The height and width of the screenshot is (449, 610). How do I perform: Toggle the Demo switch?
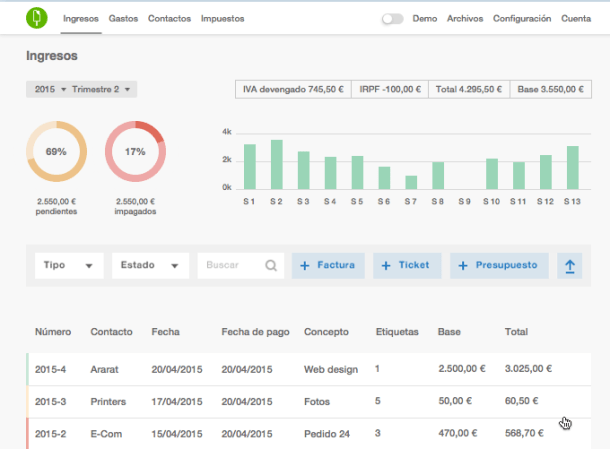pyautogui.click(x=393, y=19)
